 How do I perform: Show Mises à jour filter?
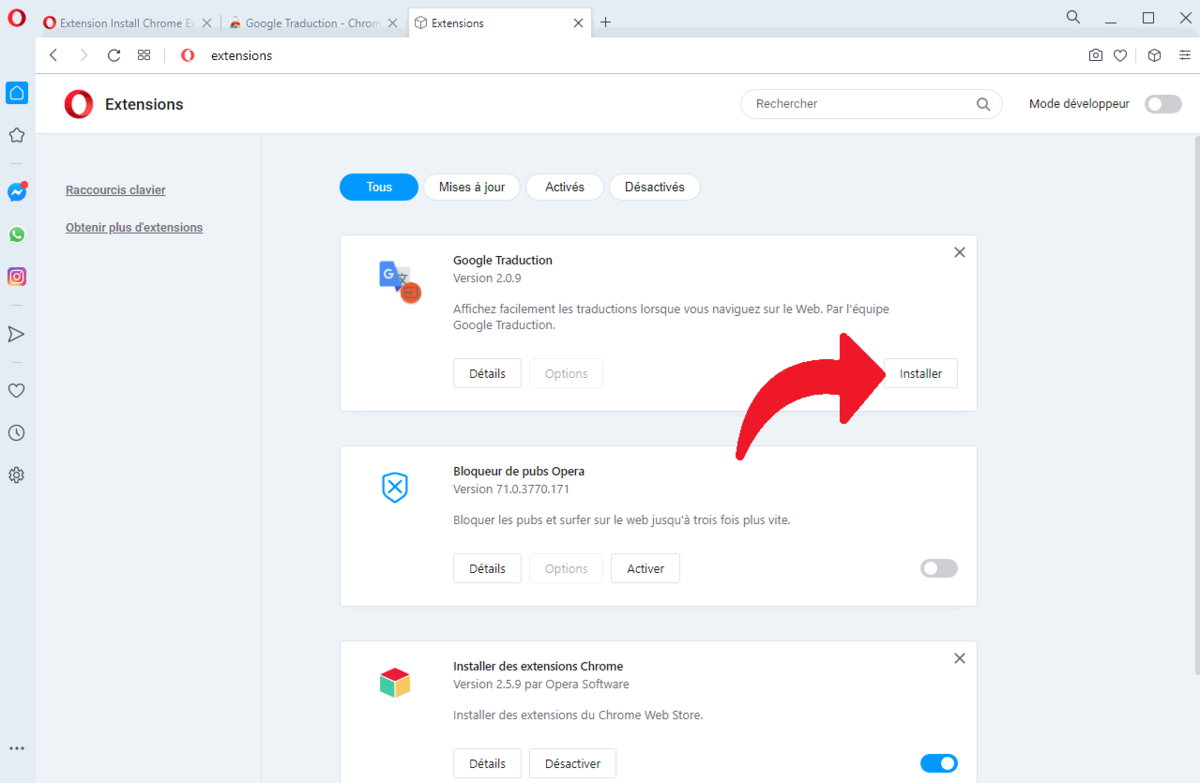click(472, 187)
